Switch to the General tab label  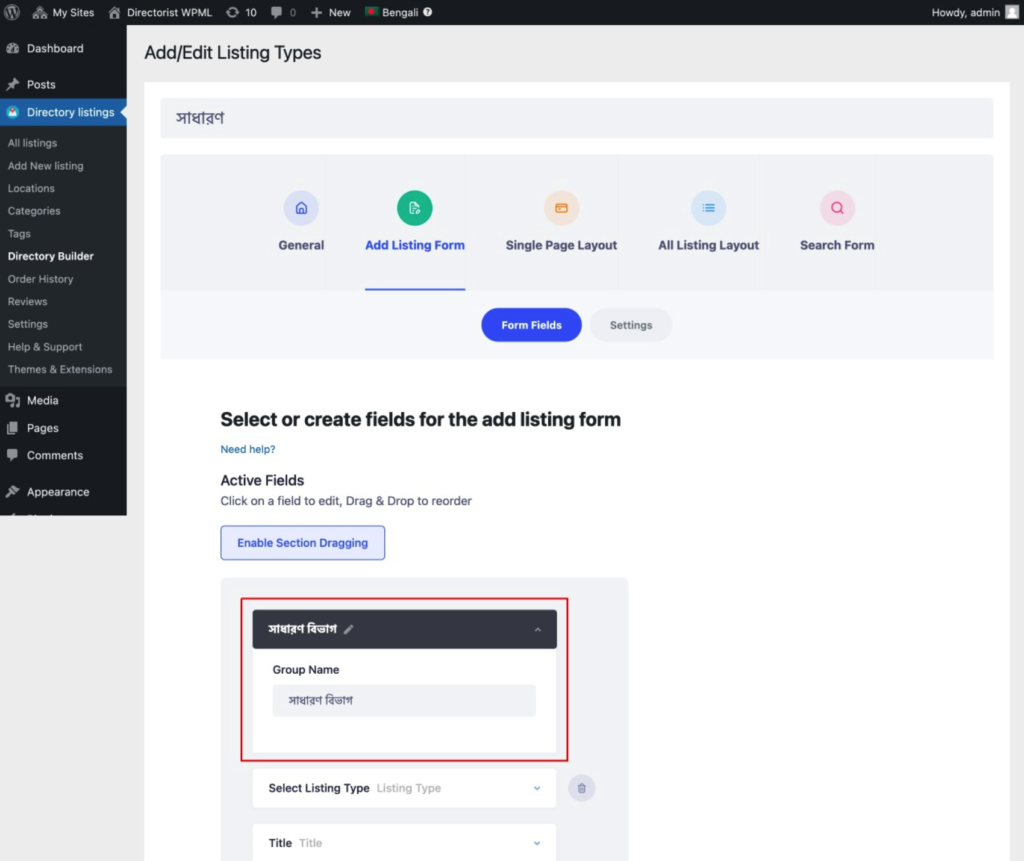(x=301, y=245)
